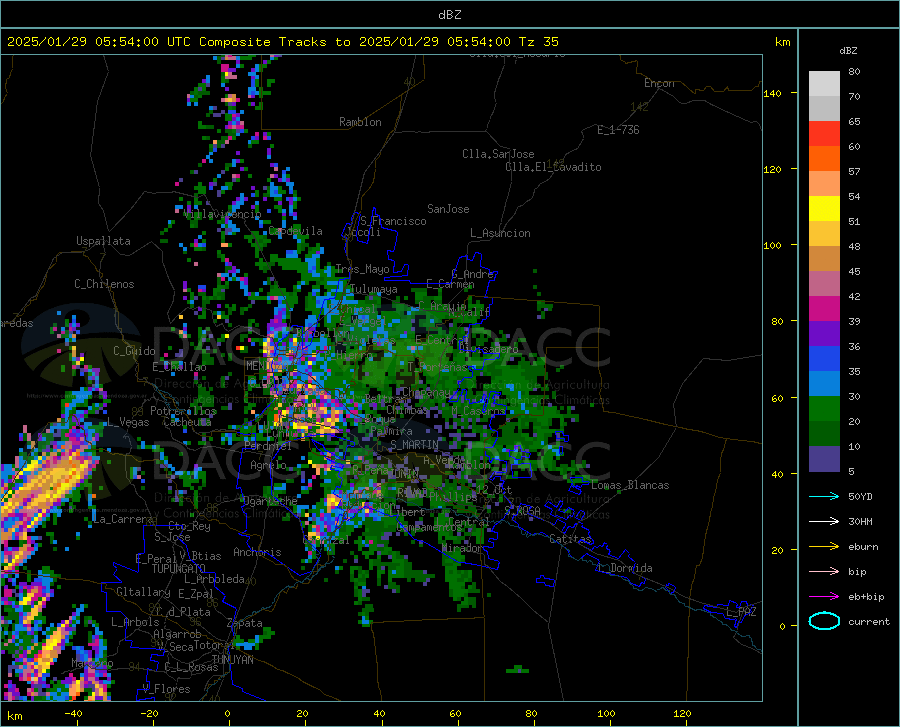The image size is (900, 727).
Task: Click the TUNUYAN town label
Action: pyautogui.click(x=232, y=660)
